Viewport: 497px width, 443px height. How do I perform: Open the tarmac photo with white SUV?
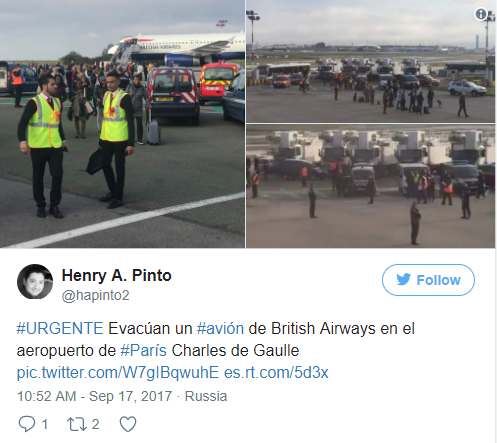(x=370, y=61)
